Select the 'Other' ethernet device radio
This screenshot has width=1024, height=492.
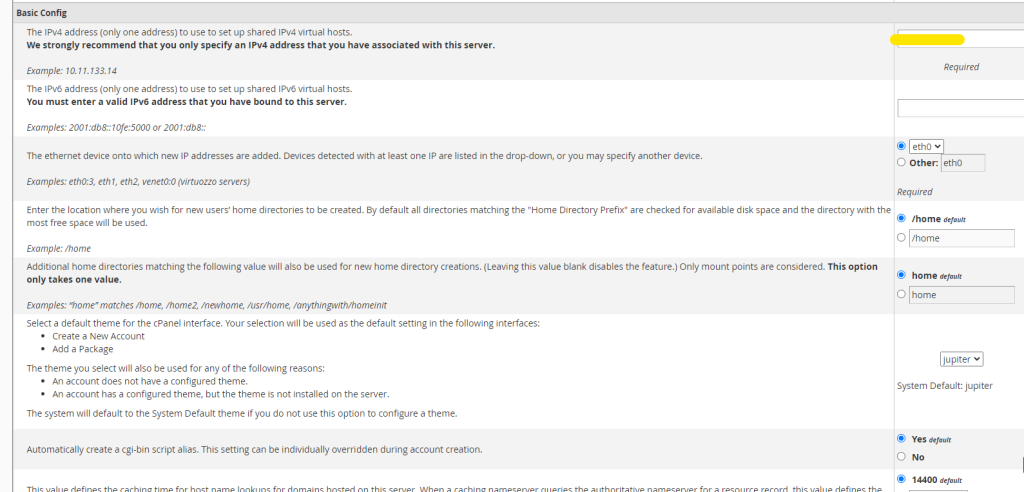[902, 162]
